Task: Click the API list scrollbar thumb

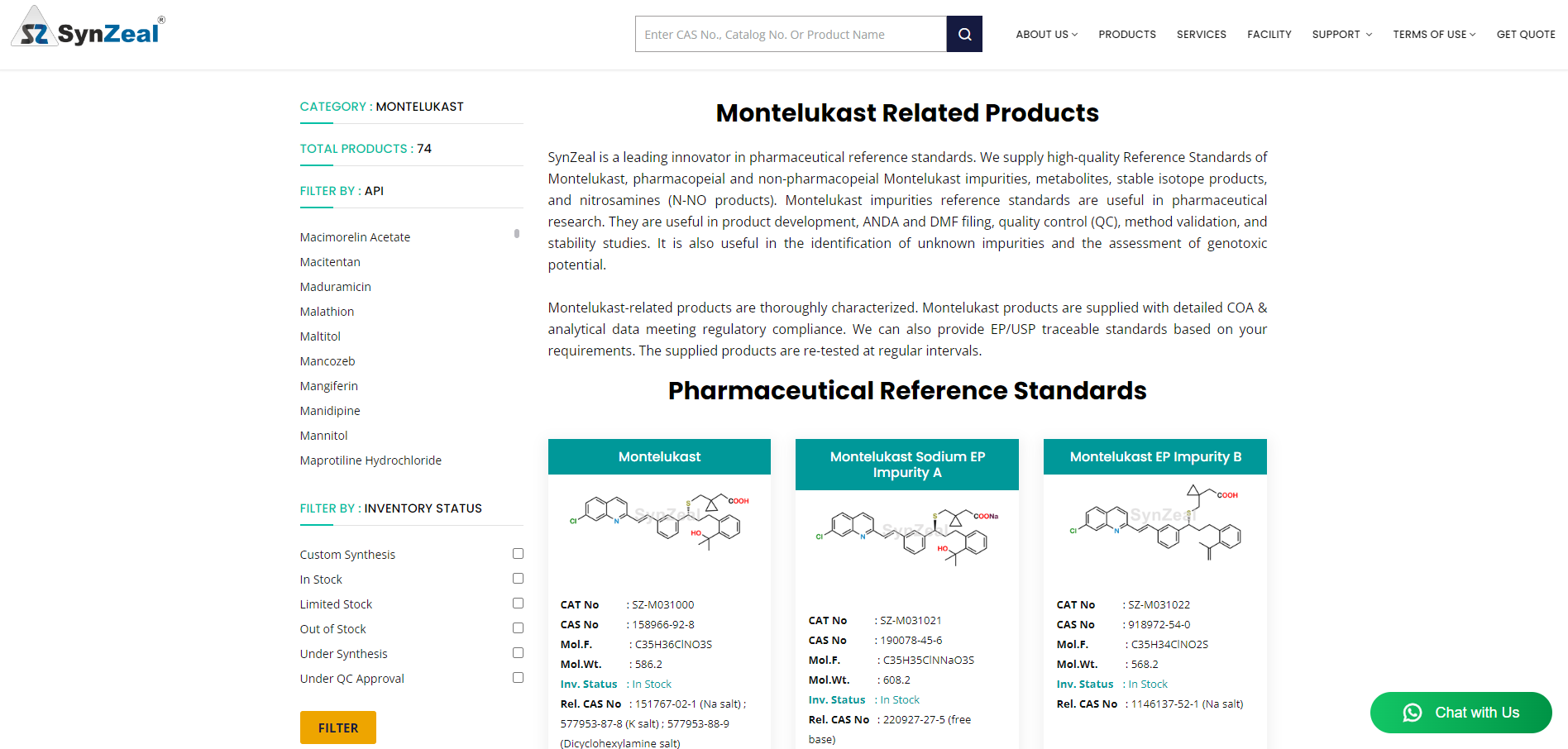Action: 517,234
